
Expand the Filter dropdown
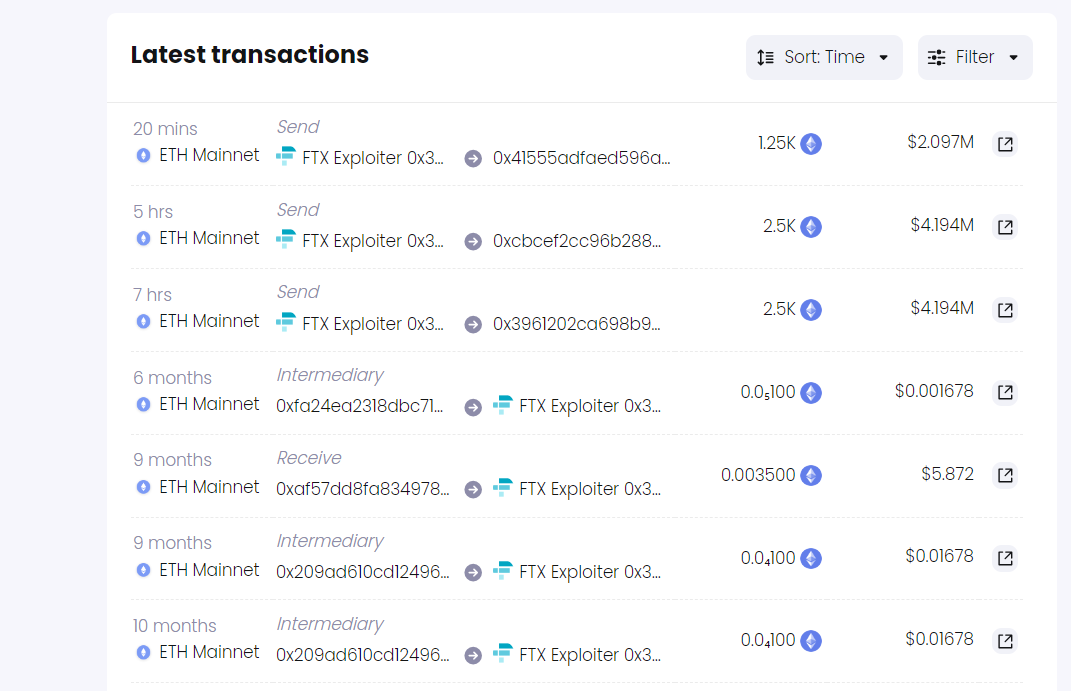pyautogui.click(x=975, y=57)
